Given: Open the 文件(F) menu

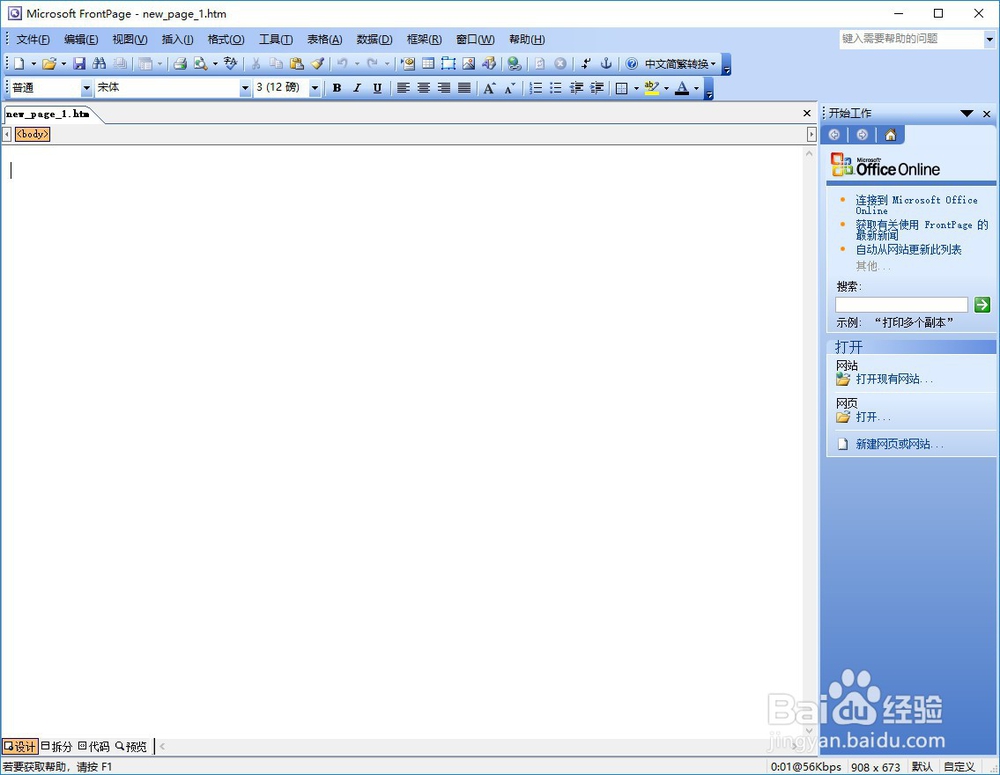Looking at the screenshot, I should (x=33, y=40).
